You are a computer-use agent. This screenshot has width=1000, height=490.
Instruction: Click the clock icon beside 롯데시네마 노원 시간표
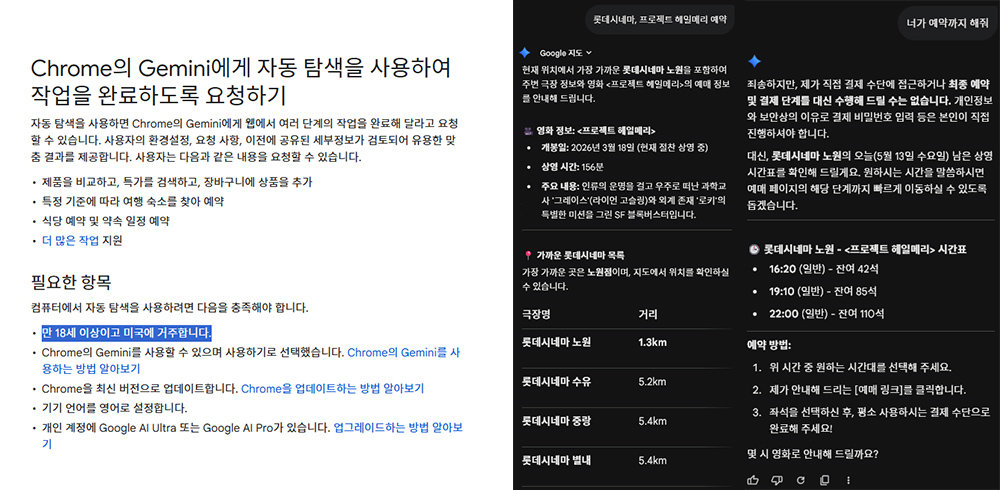(x=754, y=249)
